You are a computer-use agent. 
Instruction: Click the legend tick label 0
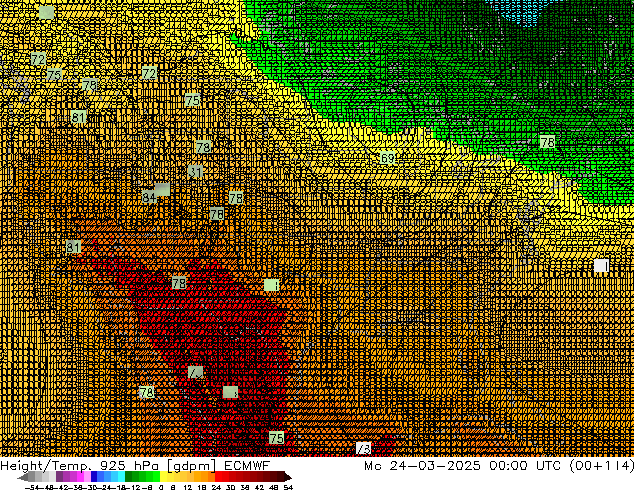point(161,487)
